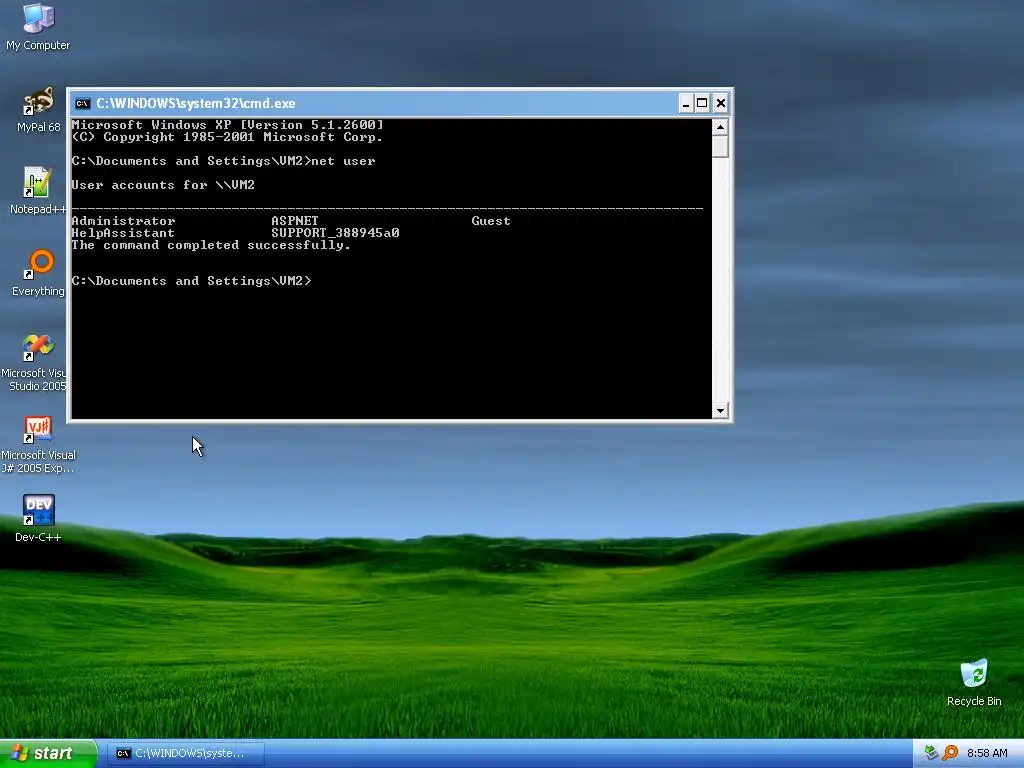Close the cmd.exe window

coord(720,103)
